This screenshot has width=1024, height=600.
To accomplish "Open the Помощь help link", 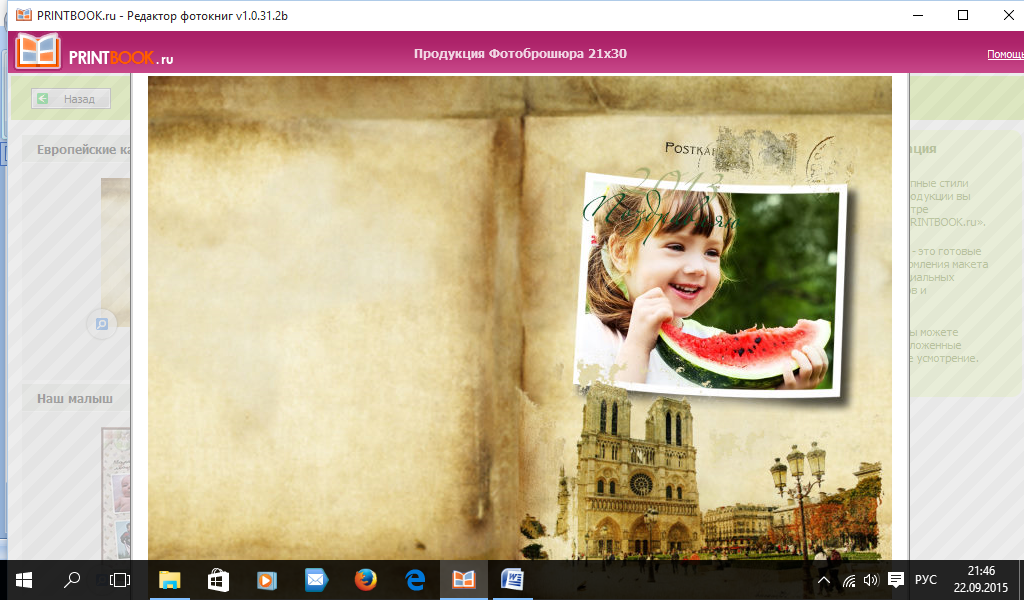I will [1005, 55].
